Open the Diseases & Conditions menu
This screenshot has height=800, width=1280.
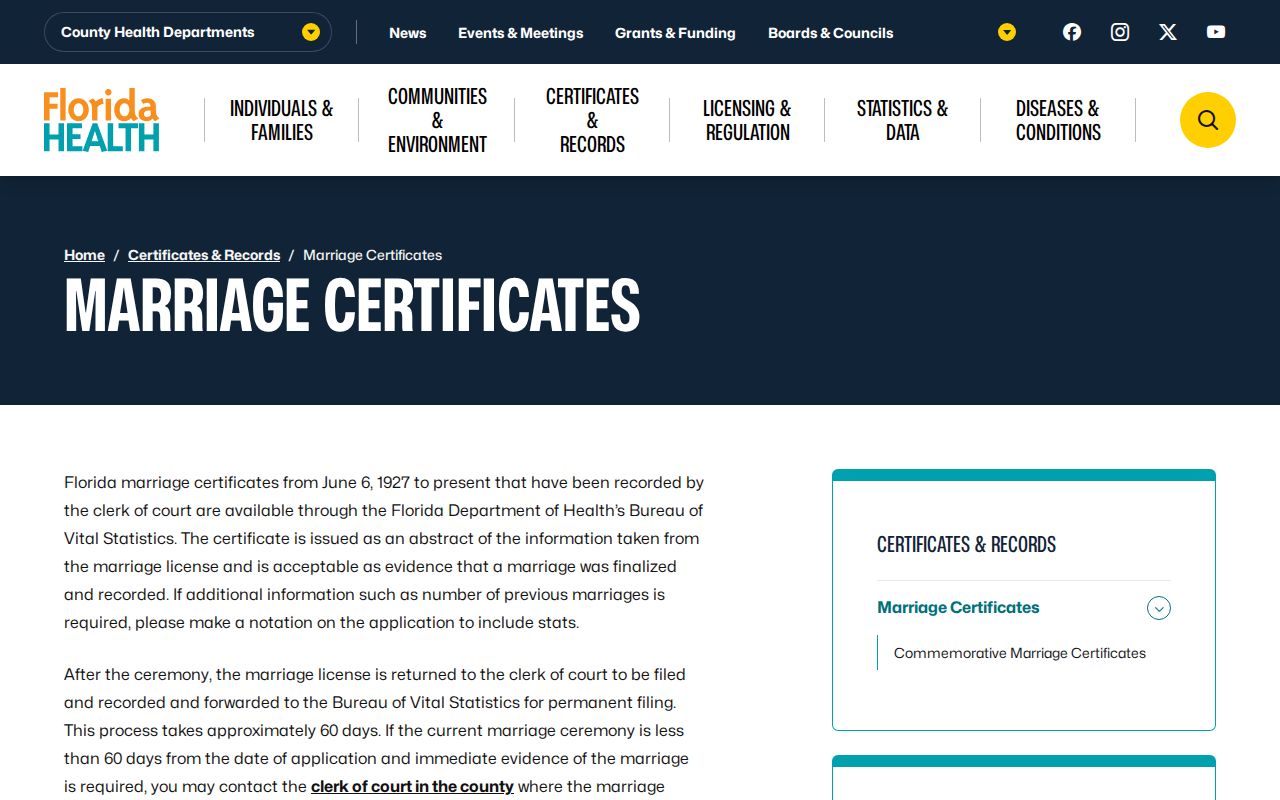[x=1058, y=120]
